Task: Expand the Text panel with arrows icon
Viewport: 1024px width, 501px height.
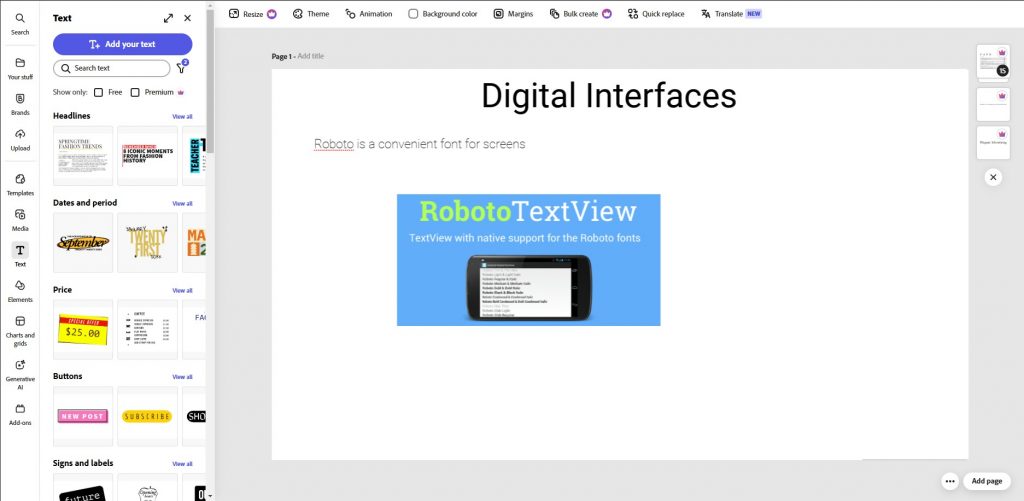Action: 168,18
